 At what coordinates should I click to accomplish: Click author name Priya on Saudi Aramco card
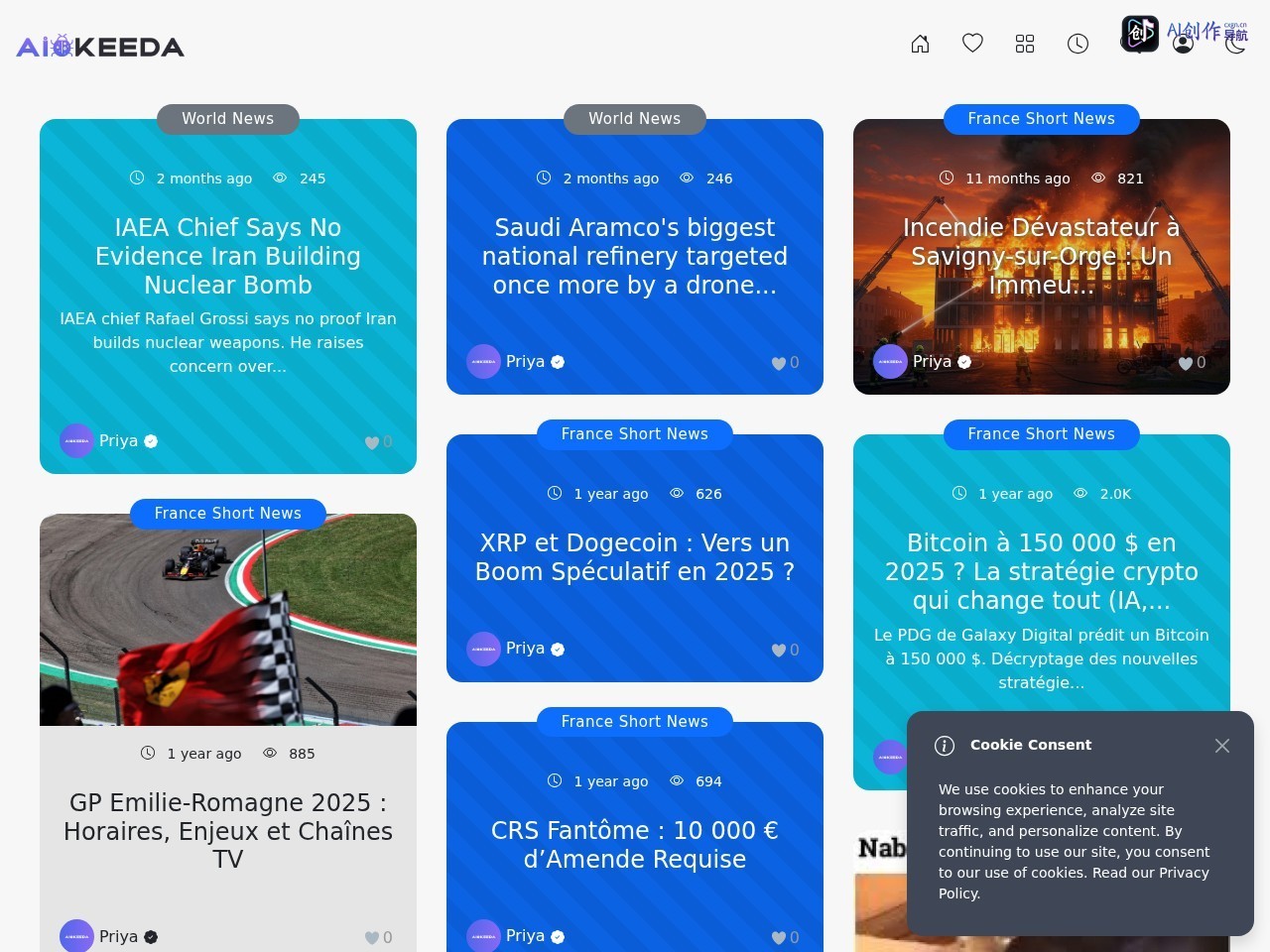[525, 362]
